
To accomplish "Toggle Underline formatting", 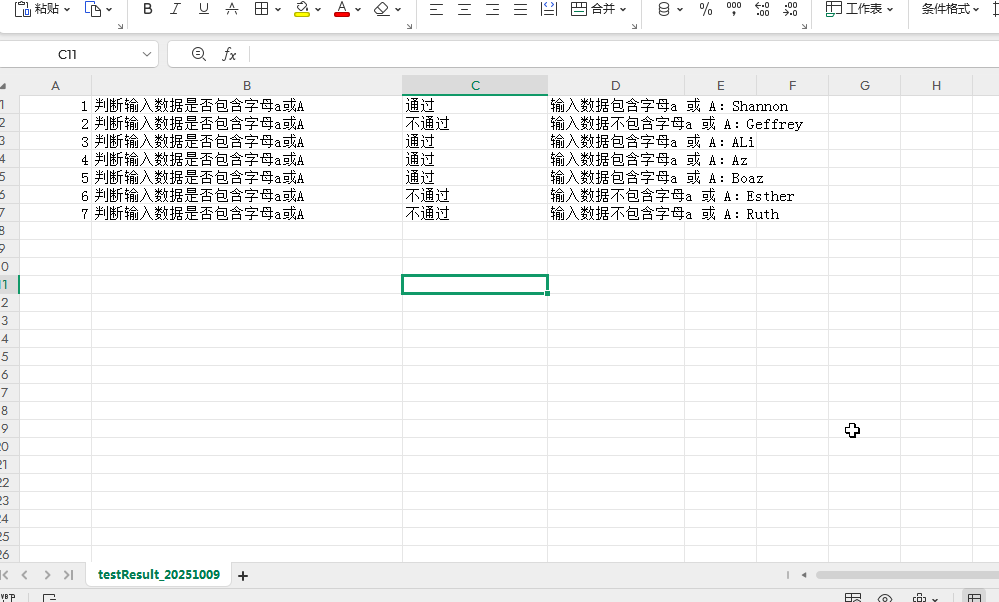I will [x=204, y=9].
